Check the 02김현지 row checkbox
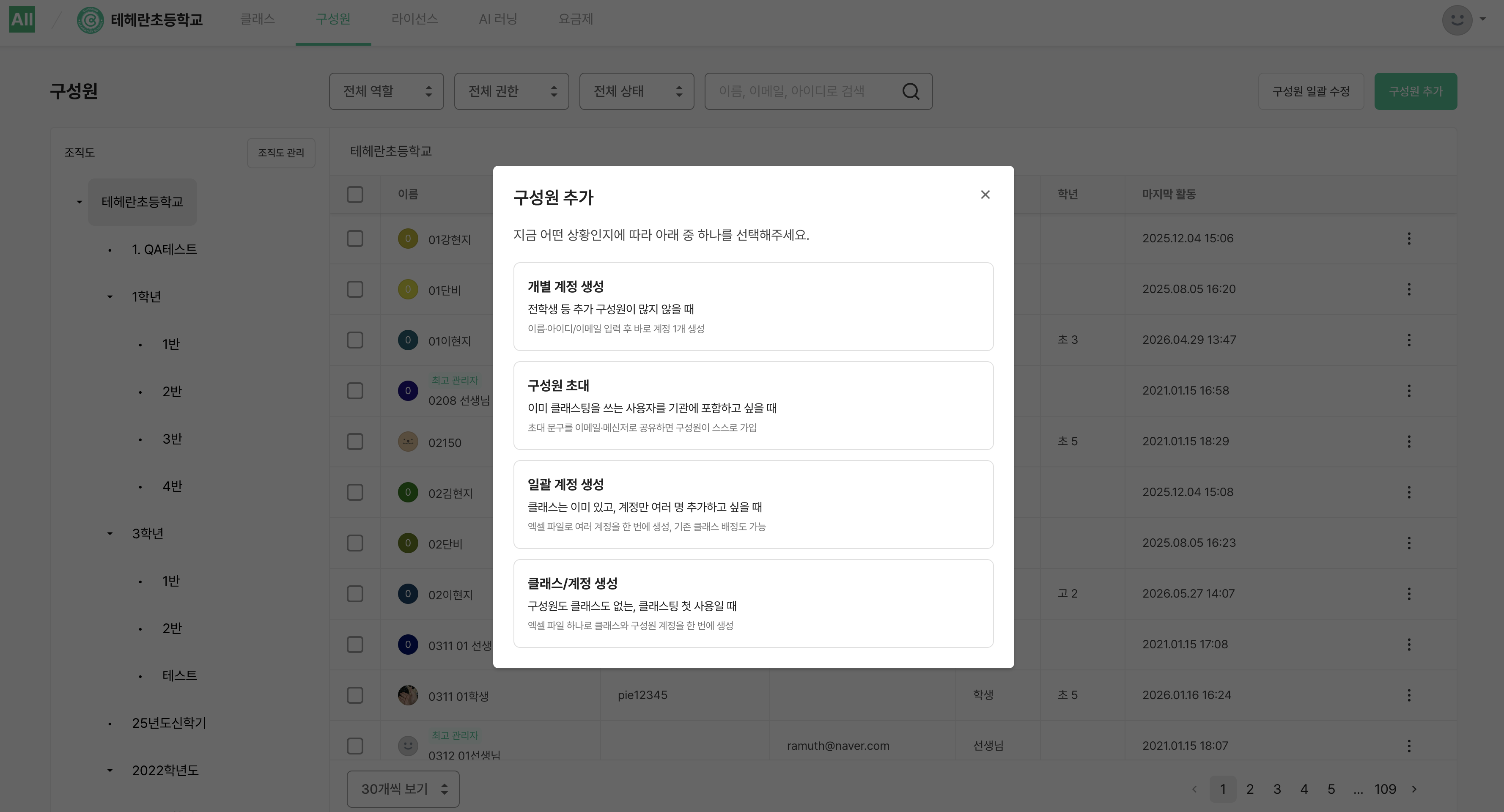 [x=355, y=492]
